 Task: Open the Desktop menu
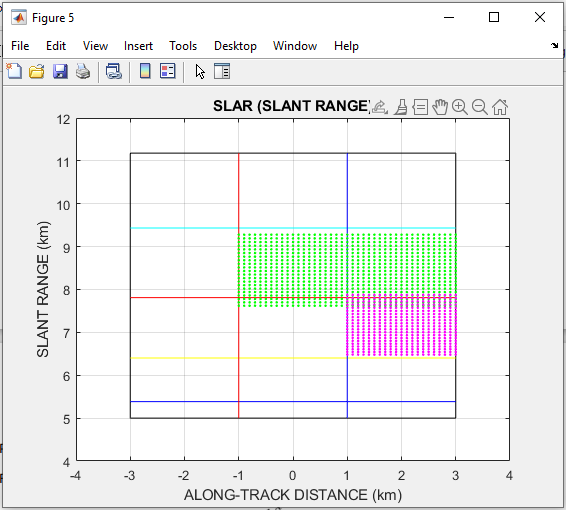[235, 46]
